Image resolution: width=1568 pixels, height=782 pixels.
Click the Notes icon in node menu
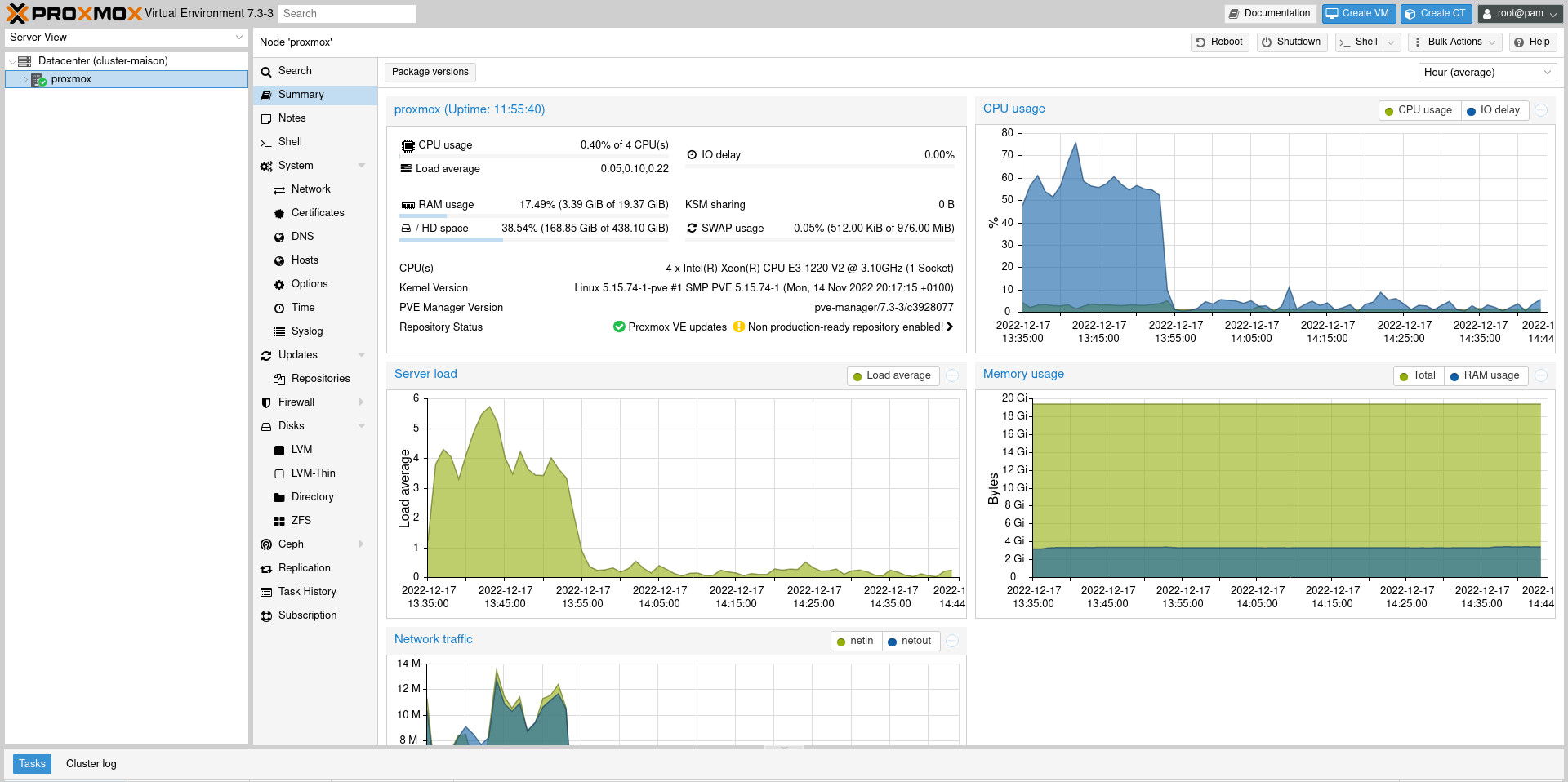click(266, 119)
